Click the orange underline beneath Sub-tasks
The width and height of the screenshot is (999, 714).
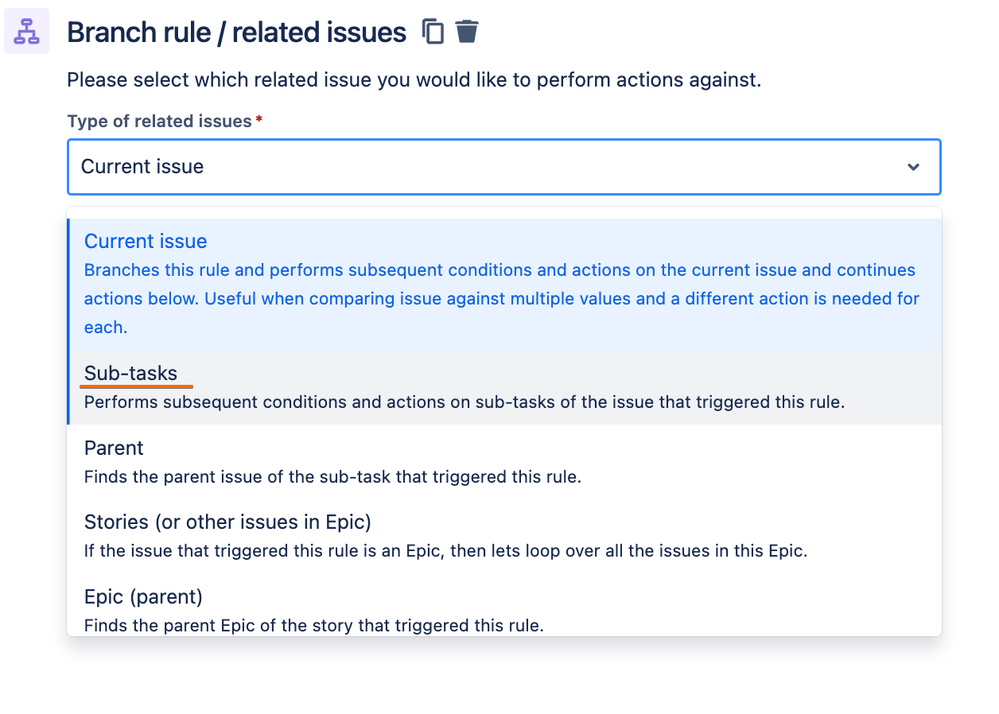(x=136, y=386)
